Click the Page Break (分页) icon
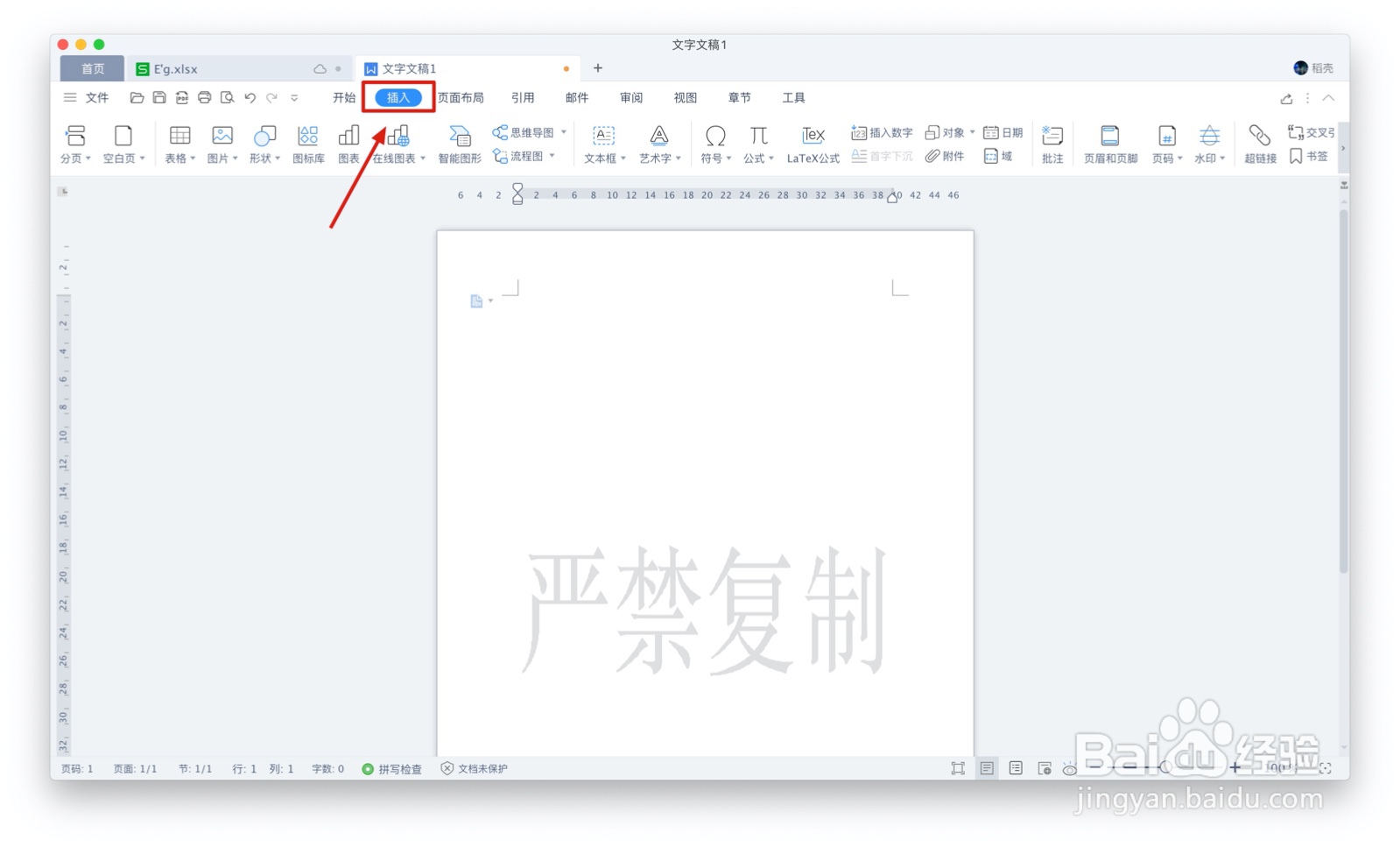 click(x=75, y=136)
